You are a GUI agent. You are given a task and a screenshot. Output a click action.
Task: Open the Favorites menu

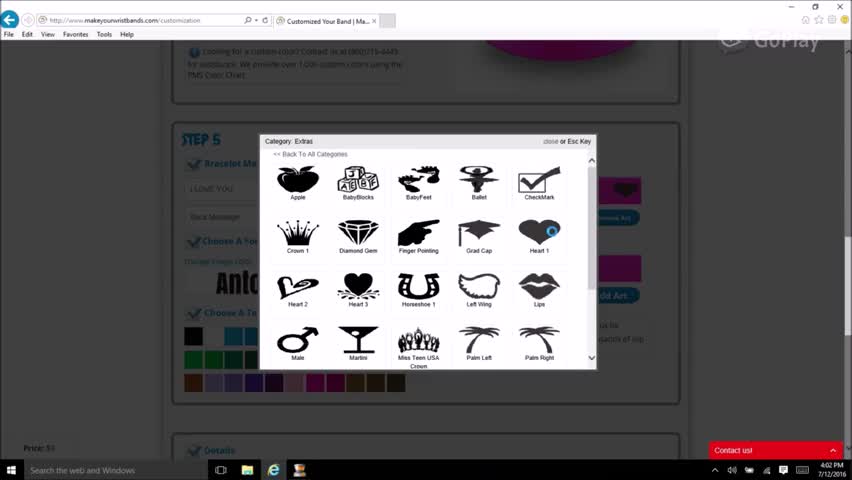[75, 34]
